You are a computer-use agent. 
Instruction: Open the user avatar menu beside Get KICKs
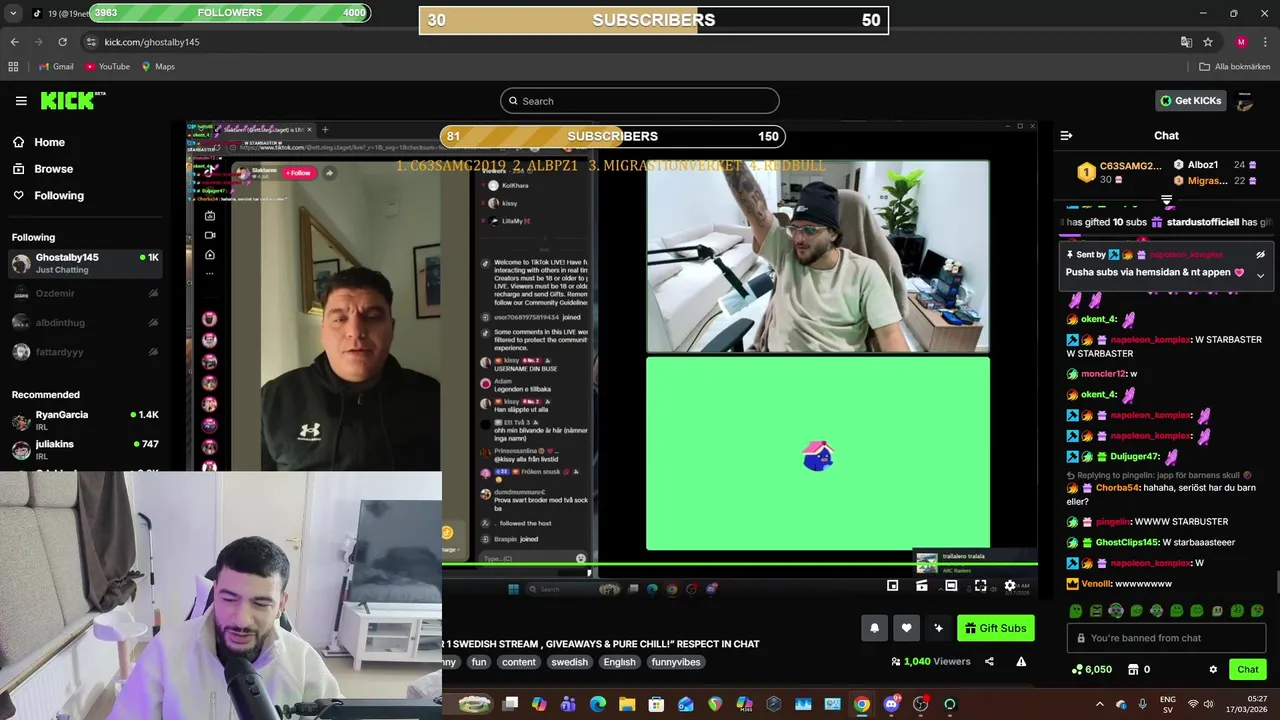[x=1245, y=101]
